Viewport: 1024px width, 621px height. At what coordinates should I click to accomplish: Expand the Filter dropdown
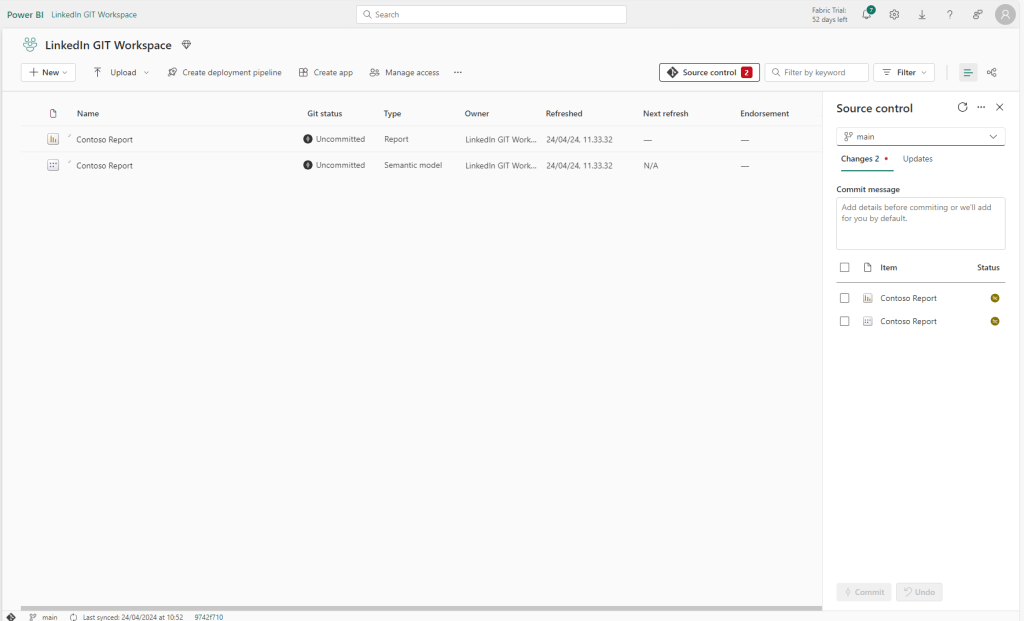point(904,72)
